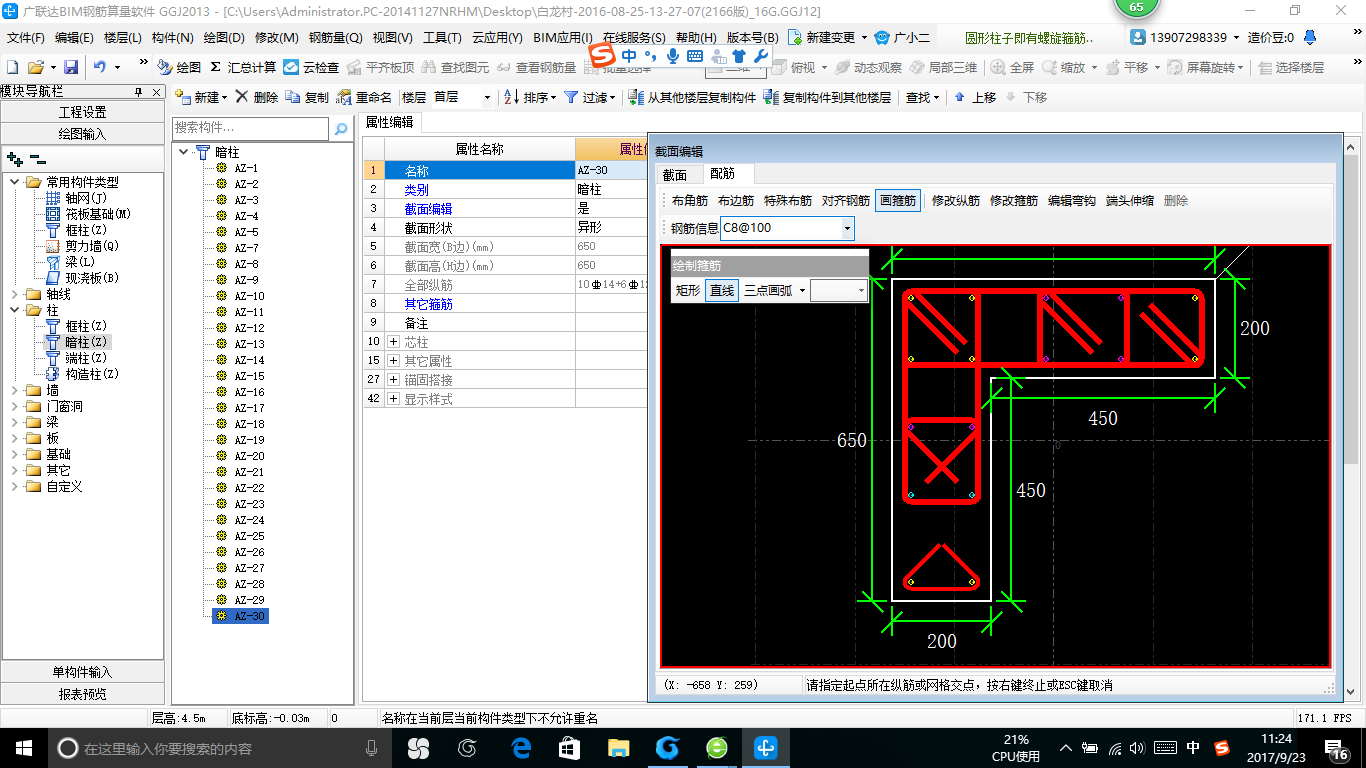Open the 工具(T) menu

click(x=442, y=37)
